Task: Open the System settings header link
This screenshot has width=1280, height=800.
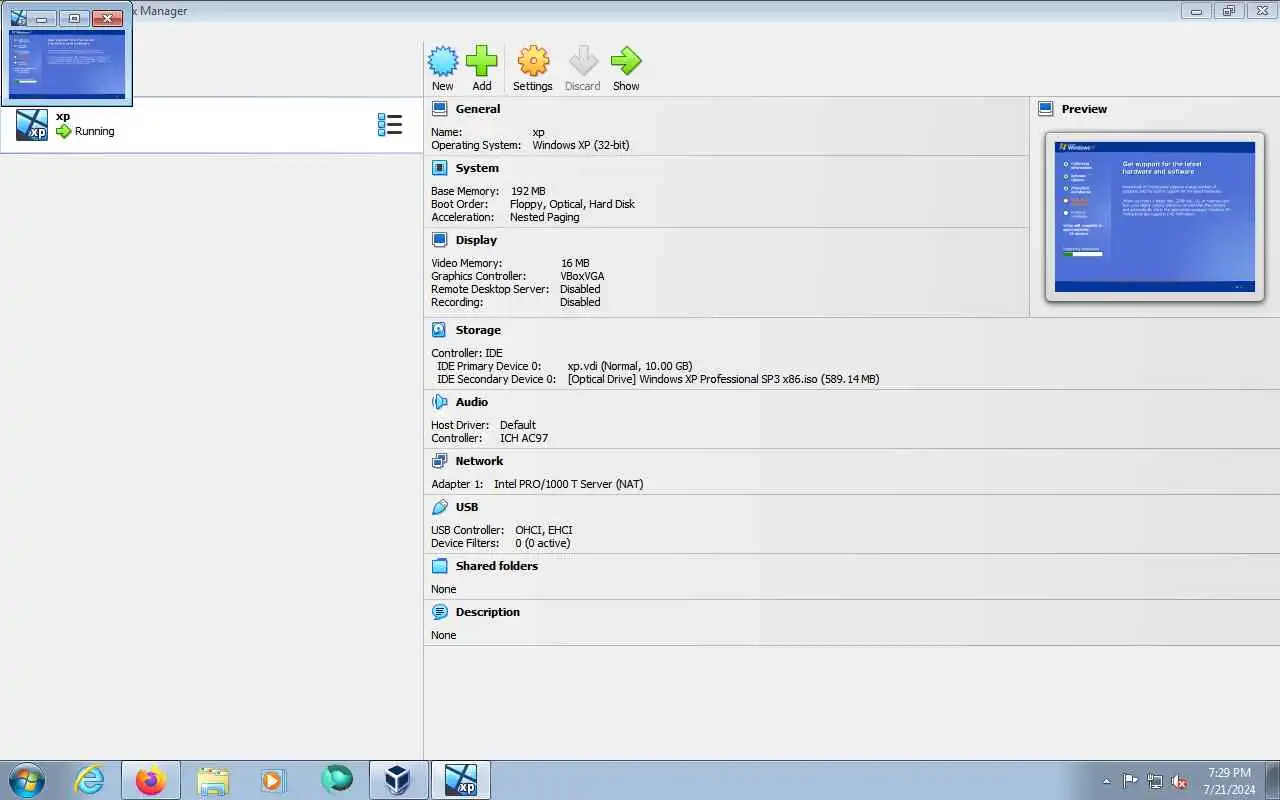Action: 477,168
